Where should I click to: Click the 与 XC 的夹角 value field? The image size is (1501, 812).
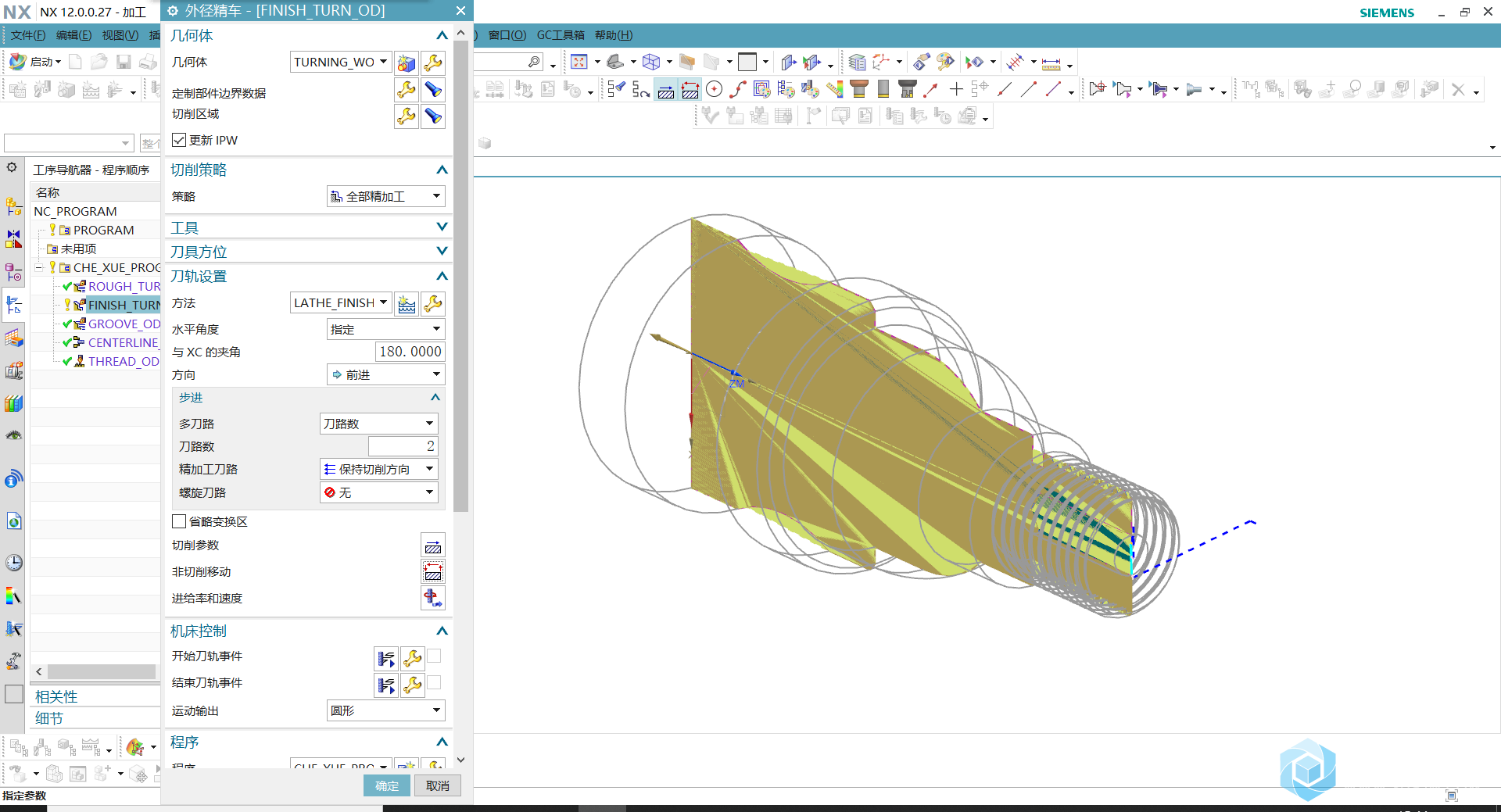[410, 352]
